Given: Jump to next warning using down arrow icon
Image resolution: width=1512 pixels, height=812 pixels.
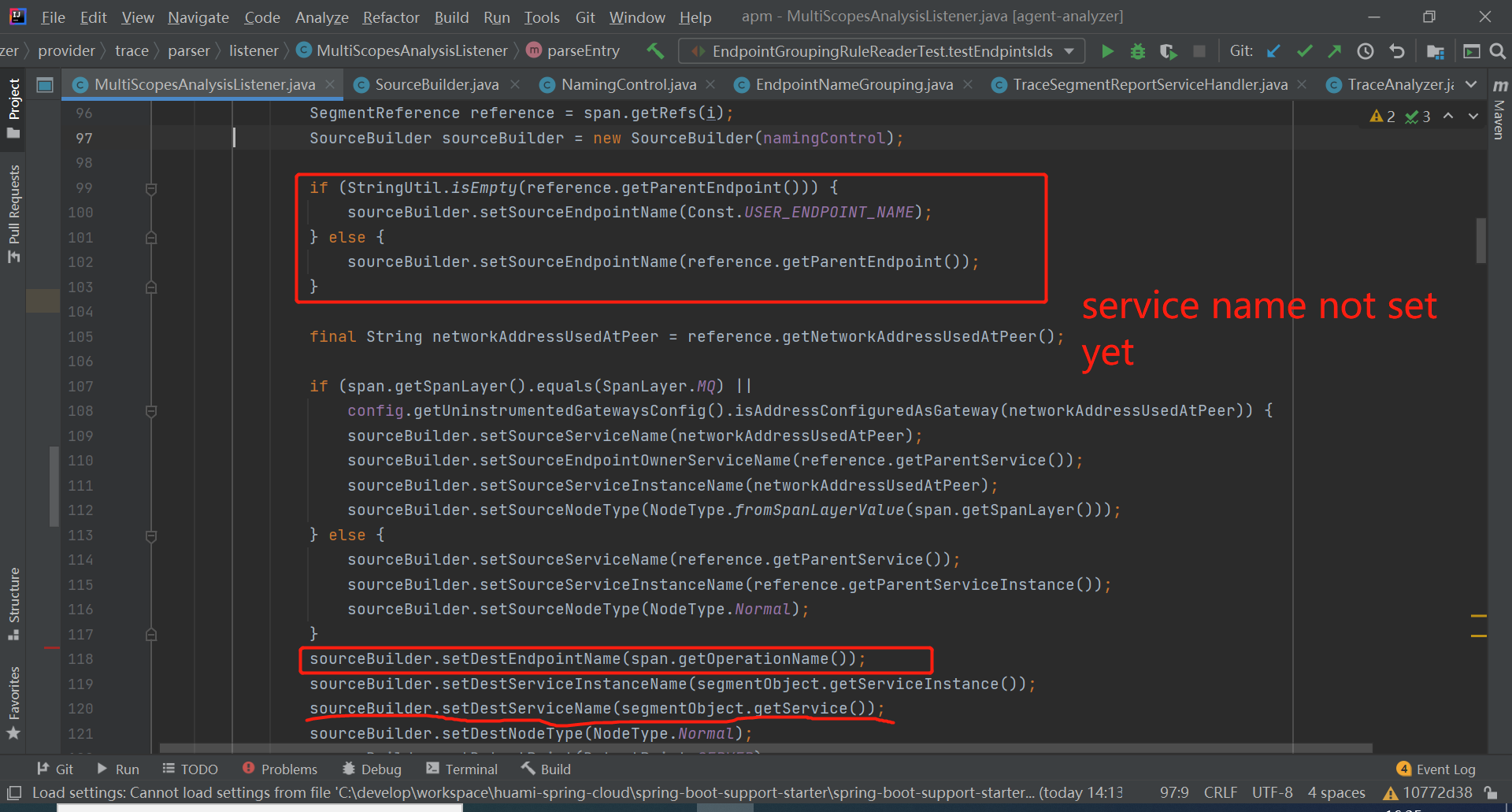Looking at the screenshot, I should click(x=1473, y=116).
